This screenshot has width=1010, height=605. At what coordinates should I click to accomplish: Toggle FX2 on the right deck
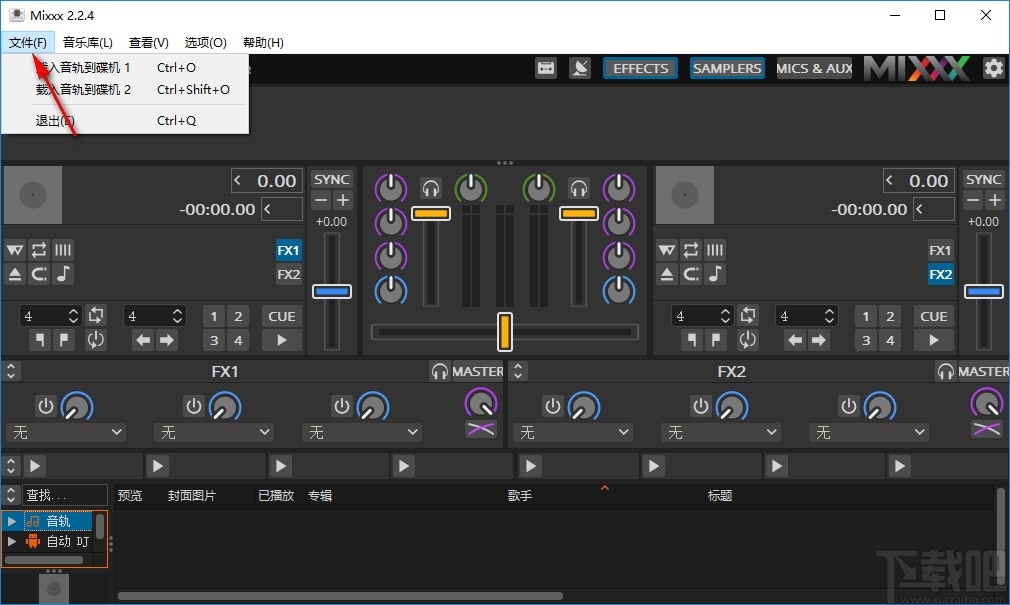940,274
